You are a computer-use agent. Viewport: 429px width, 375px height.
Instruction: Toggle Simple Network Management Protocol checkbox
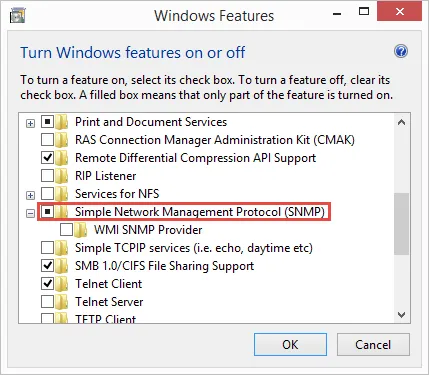pos(47,212)
